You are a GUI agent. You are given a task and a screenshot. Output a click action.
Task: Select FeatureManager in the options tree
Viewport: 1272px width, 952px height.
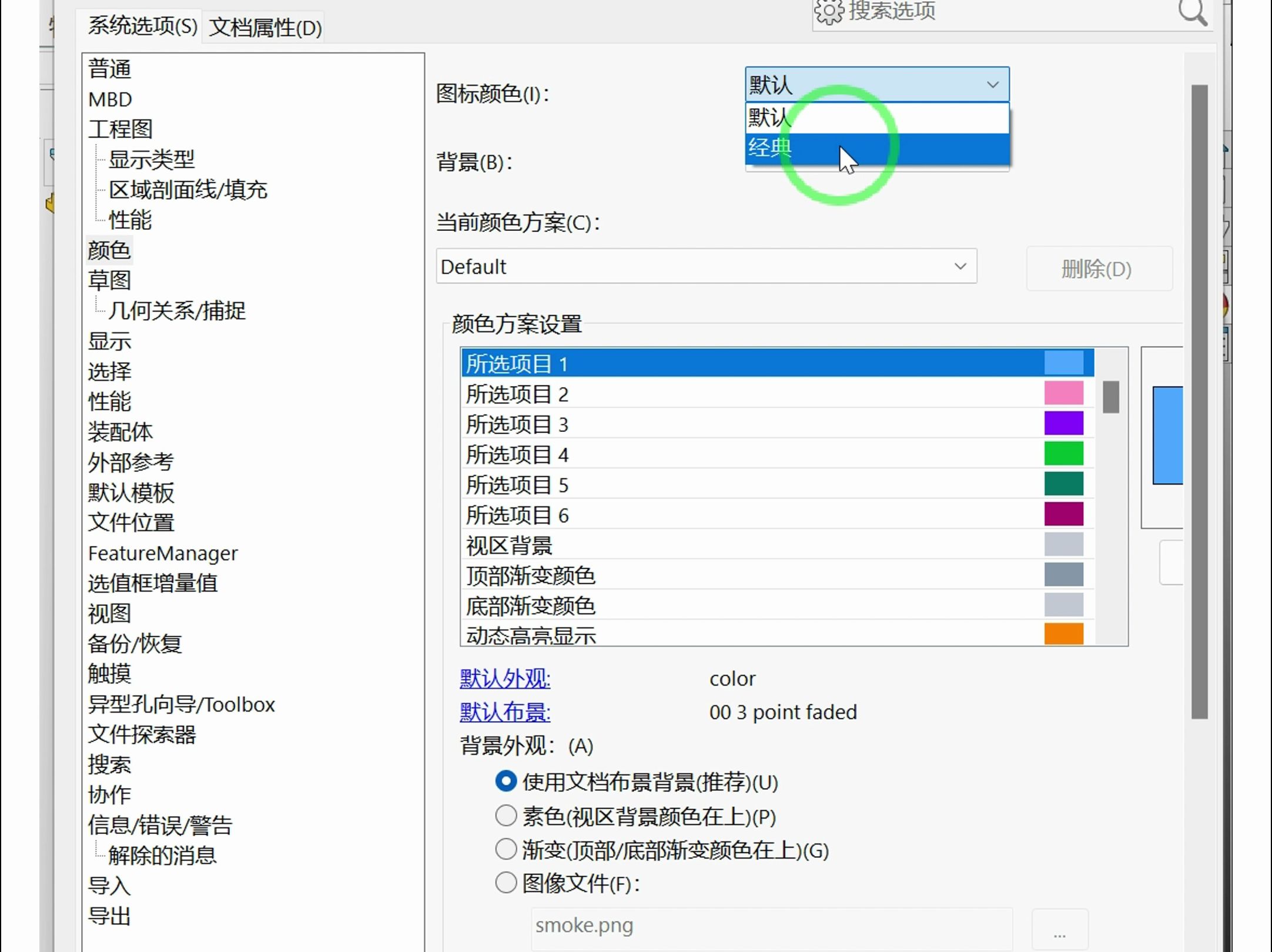pyautogui.click(x=163, y=553)
